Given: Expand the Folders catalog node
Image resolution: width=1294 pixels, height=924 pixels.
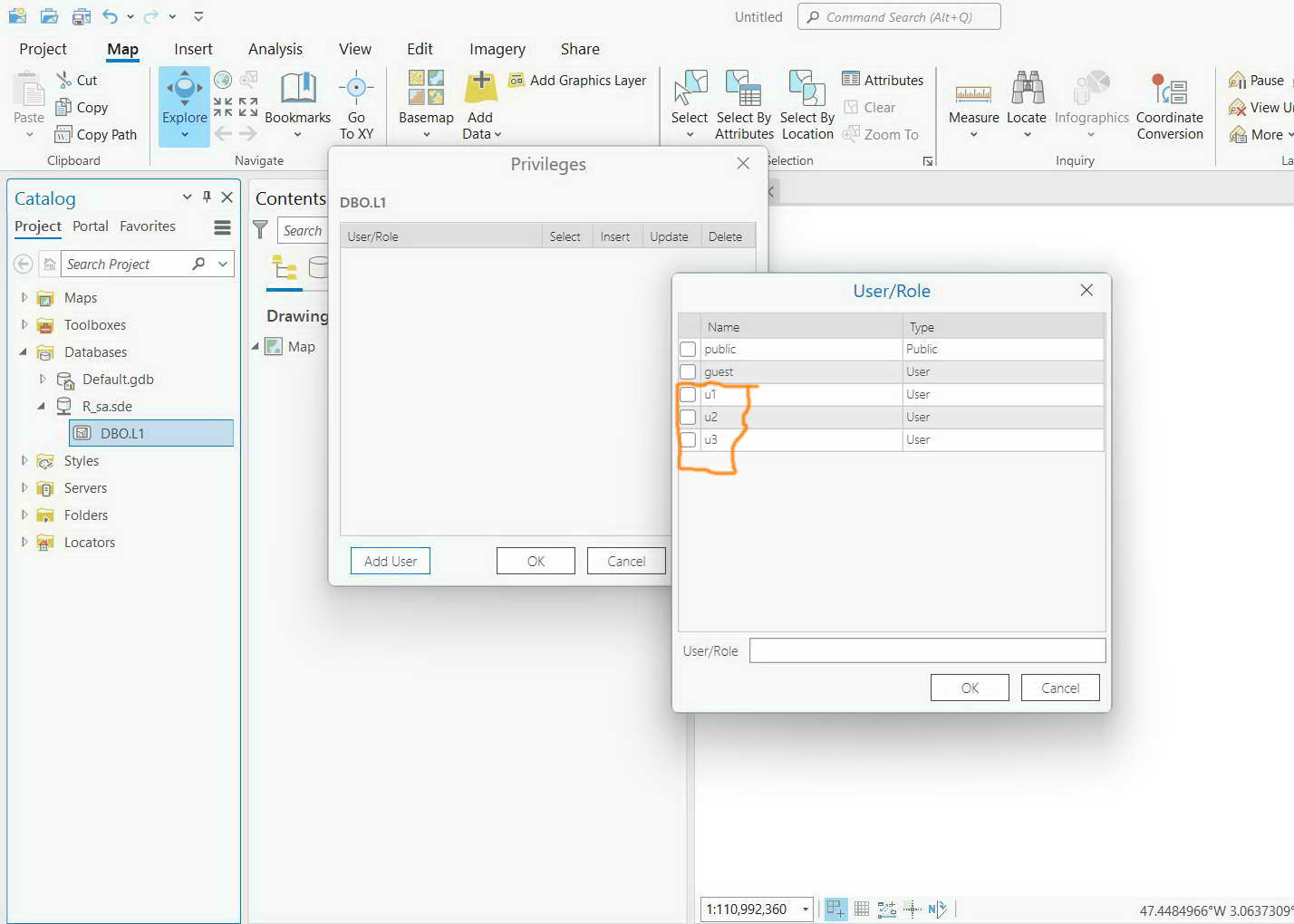Looking at the screenshot, I should point(24,515).
